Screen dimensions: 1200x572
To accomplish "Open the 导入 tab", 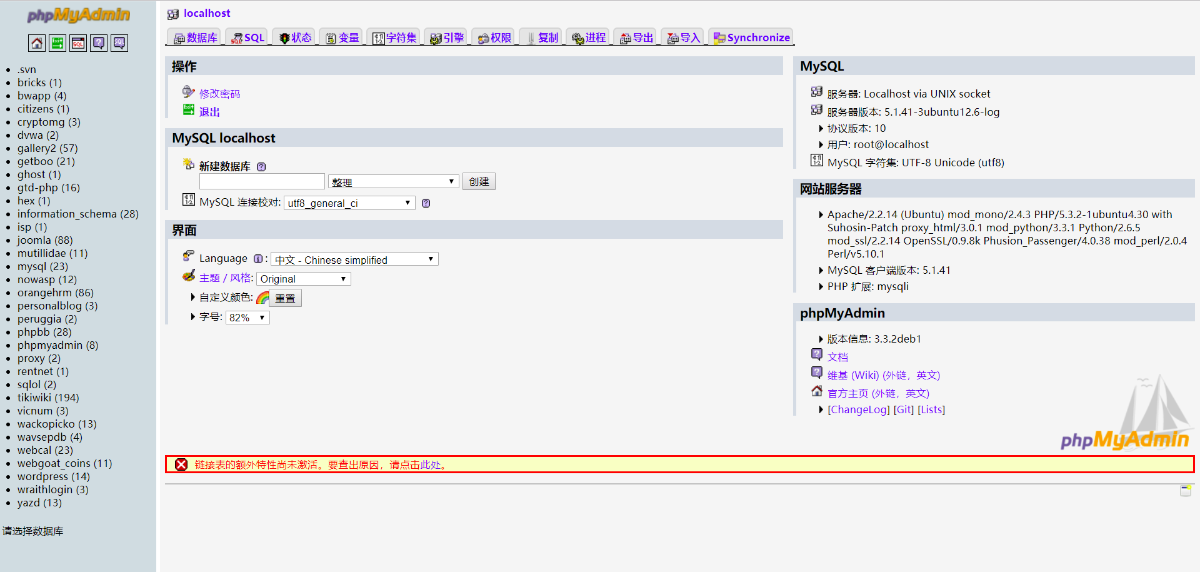I will click(683, 37).
